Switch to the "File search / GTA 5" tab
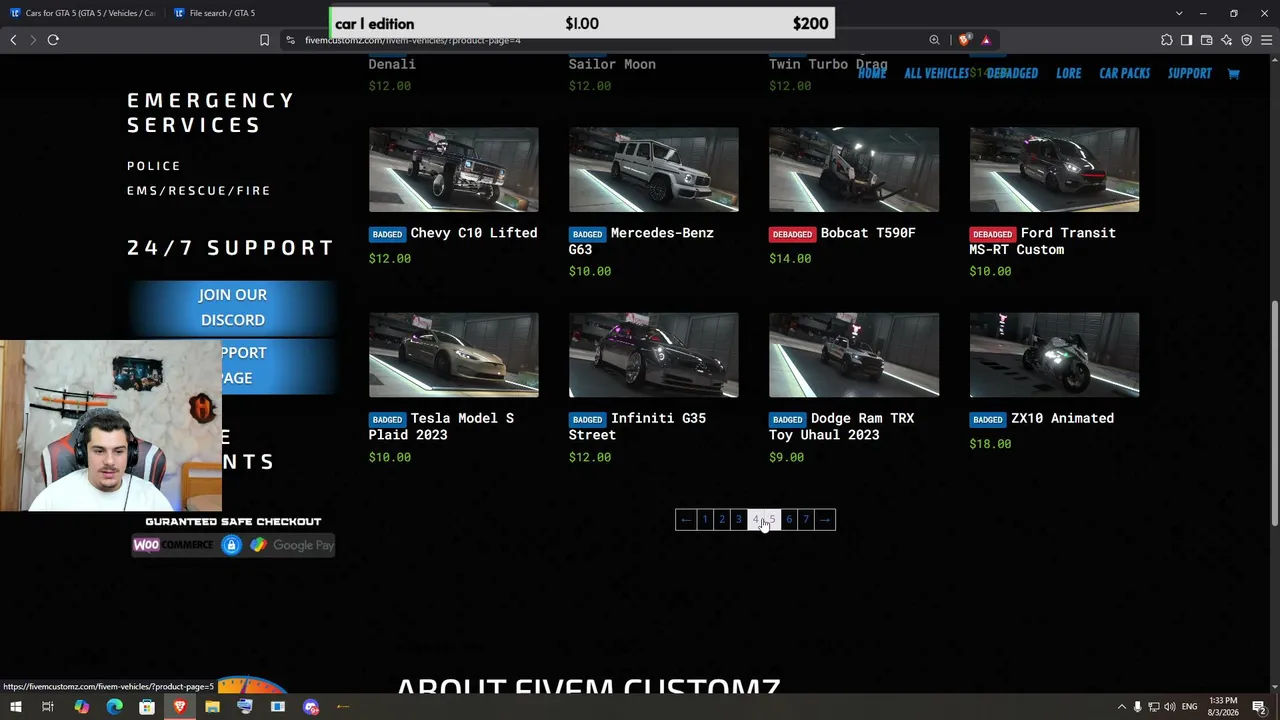1280x720 pixels. pyautogui.click(x=220, y=13)
